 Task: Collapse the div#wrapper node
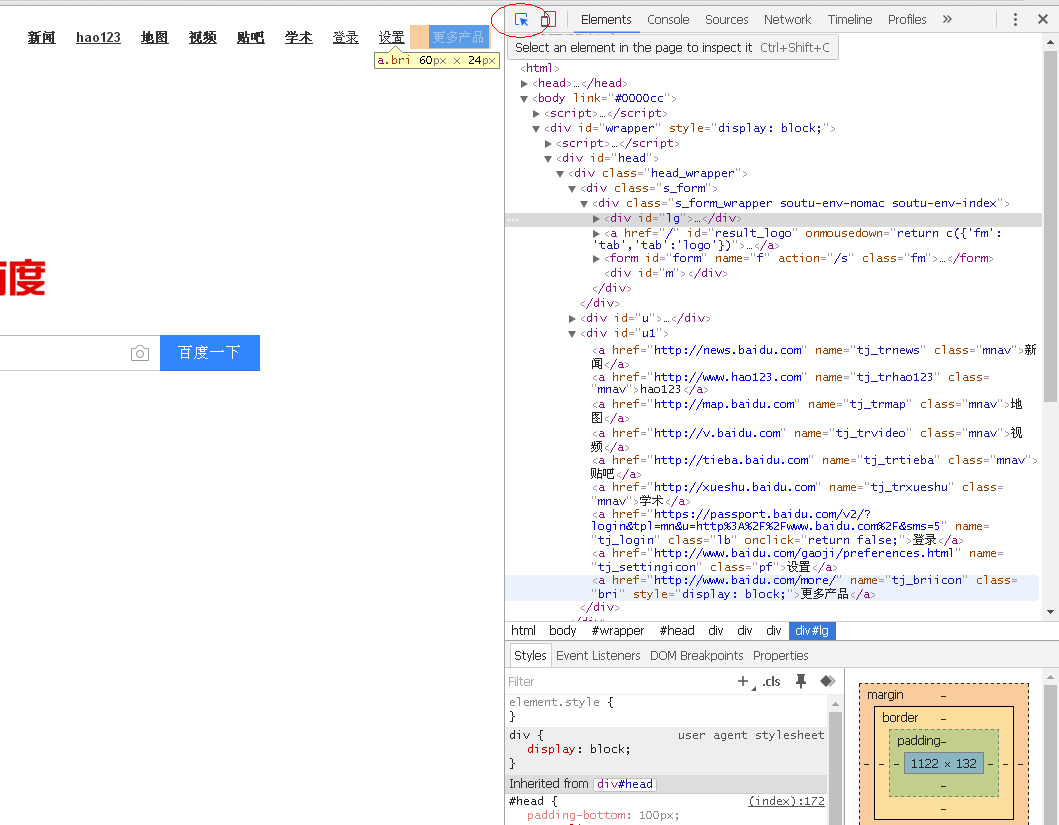coord(536,128)
